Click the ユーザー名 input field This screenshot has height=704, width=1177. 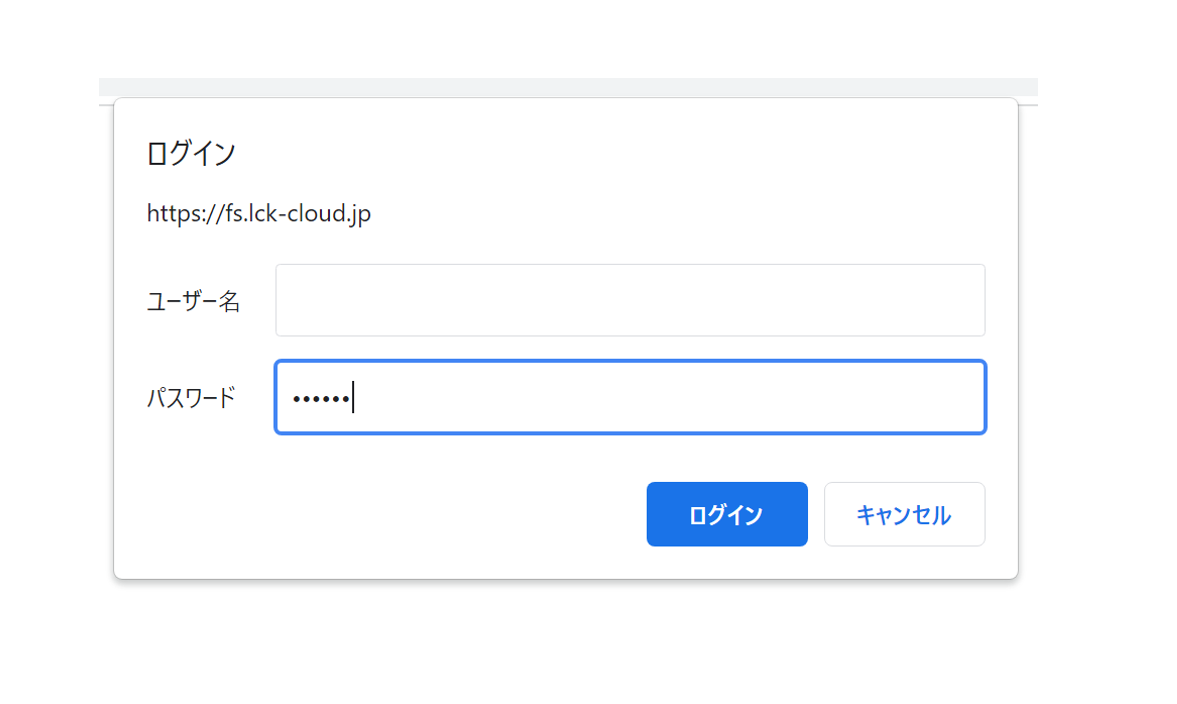coord(630,299)
